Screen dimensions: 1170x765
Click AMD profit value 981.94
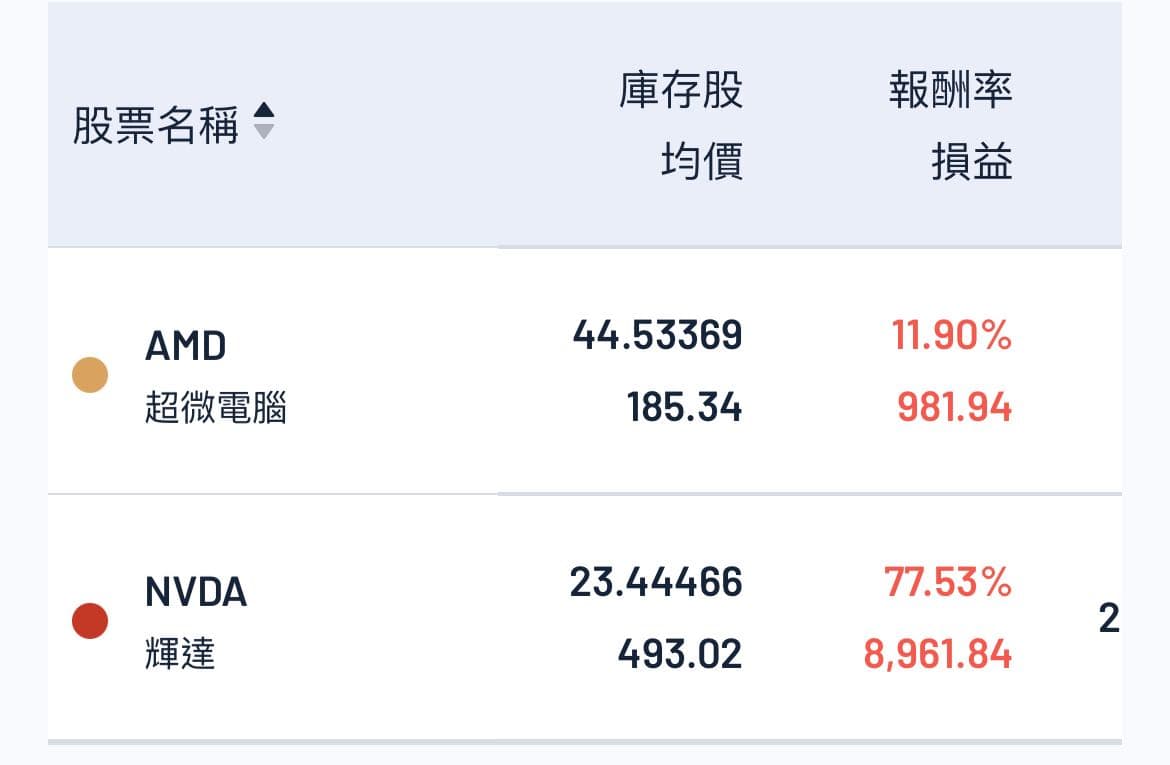click(x=954, y=408)
